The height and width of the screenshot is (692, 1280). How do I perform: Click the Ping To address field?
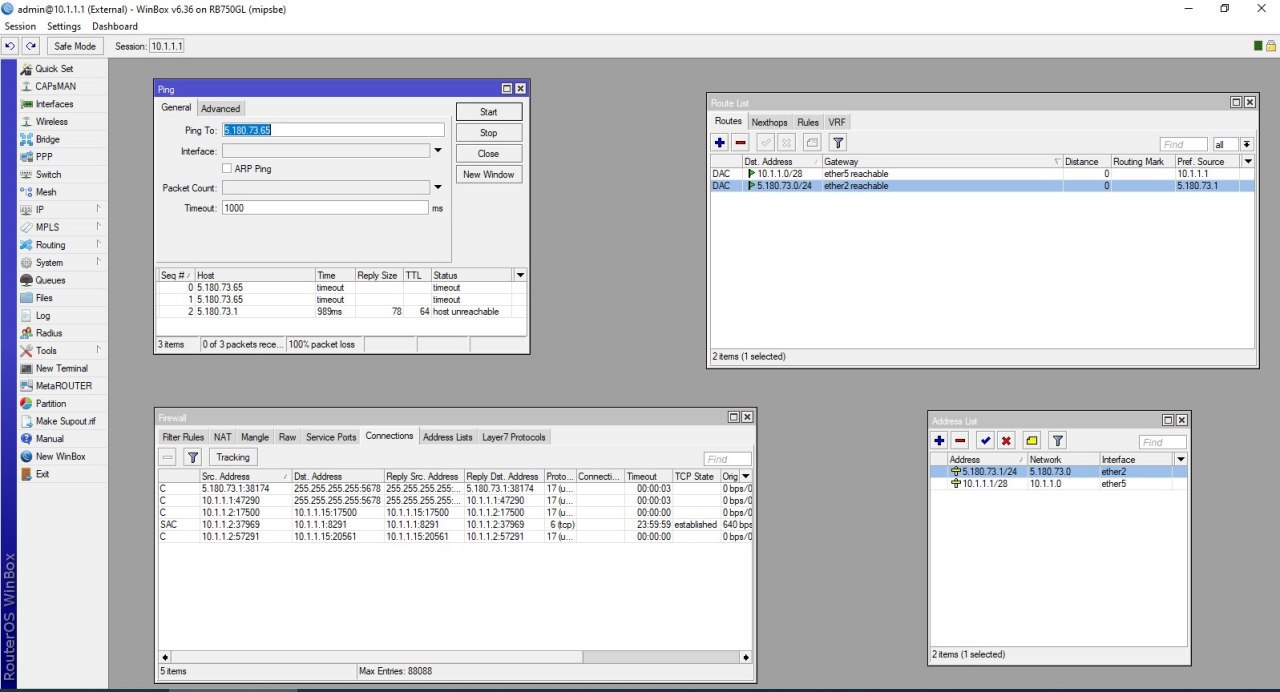point(332,130)
